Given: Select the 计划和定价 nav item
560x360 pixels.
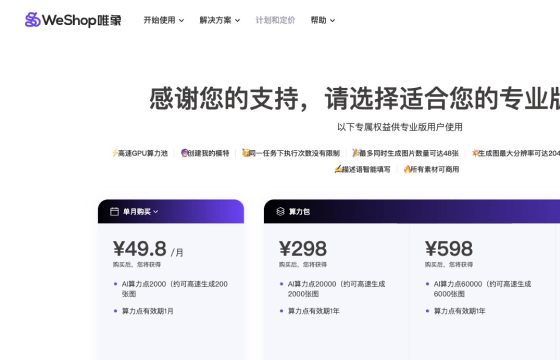Looking at the screenshot, I should pos(275,20).
